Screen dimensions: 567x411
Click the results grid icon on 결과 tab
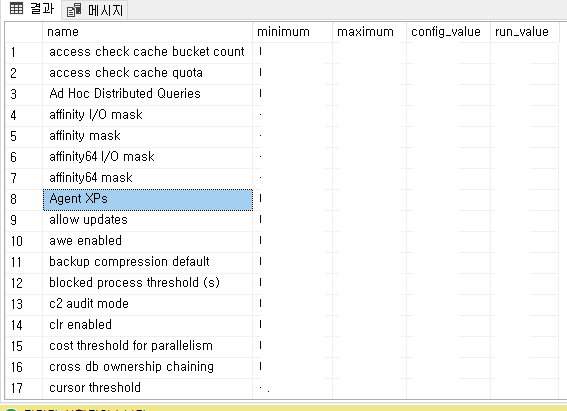[x=16, y=8]
